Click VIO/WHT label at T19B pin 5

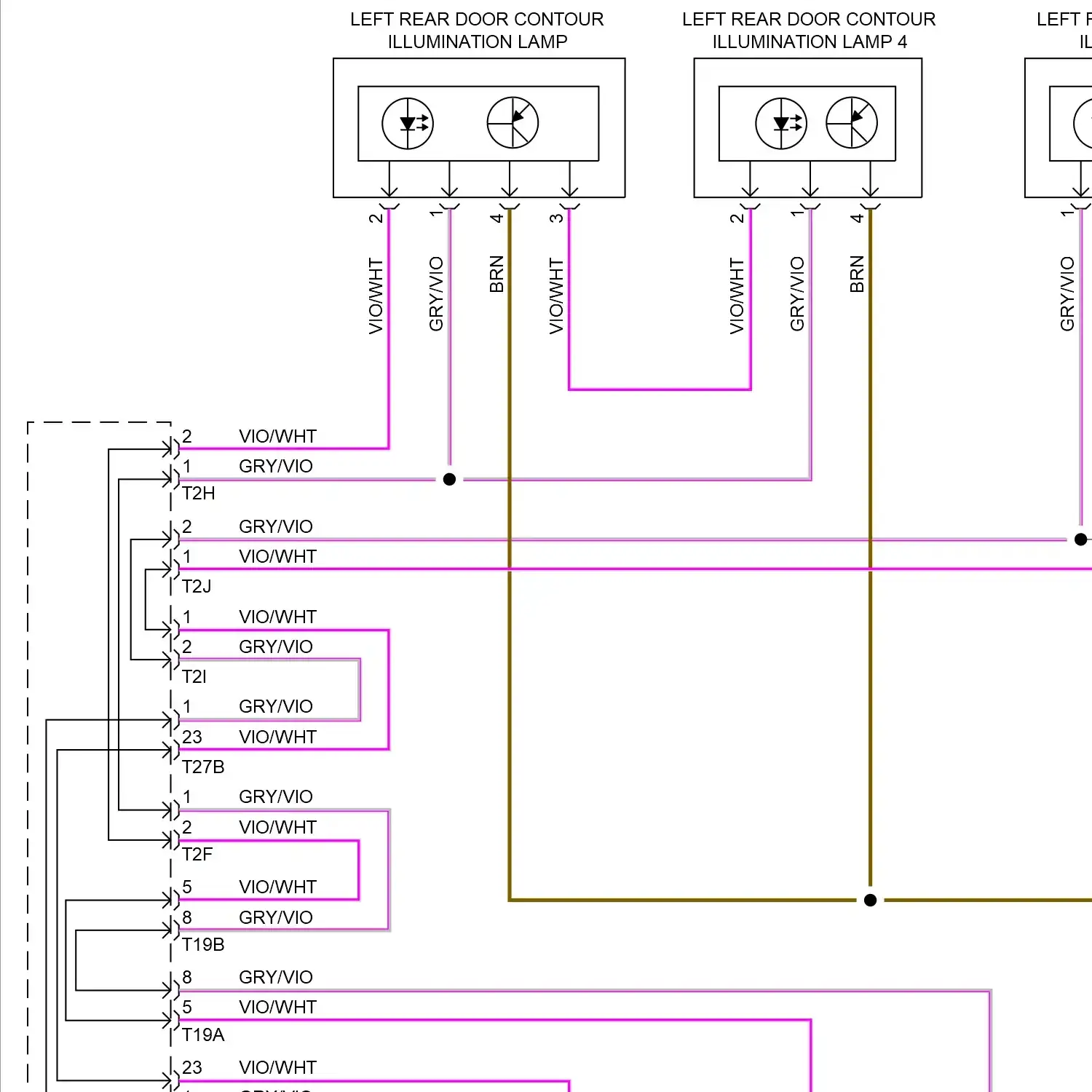pos(277,887)
